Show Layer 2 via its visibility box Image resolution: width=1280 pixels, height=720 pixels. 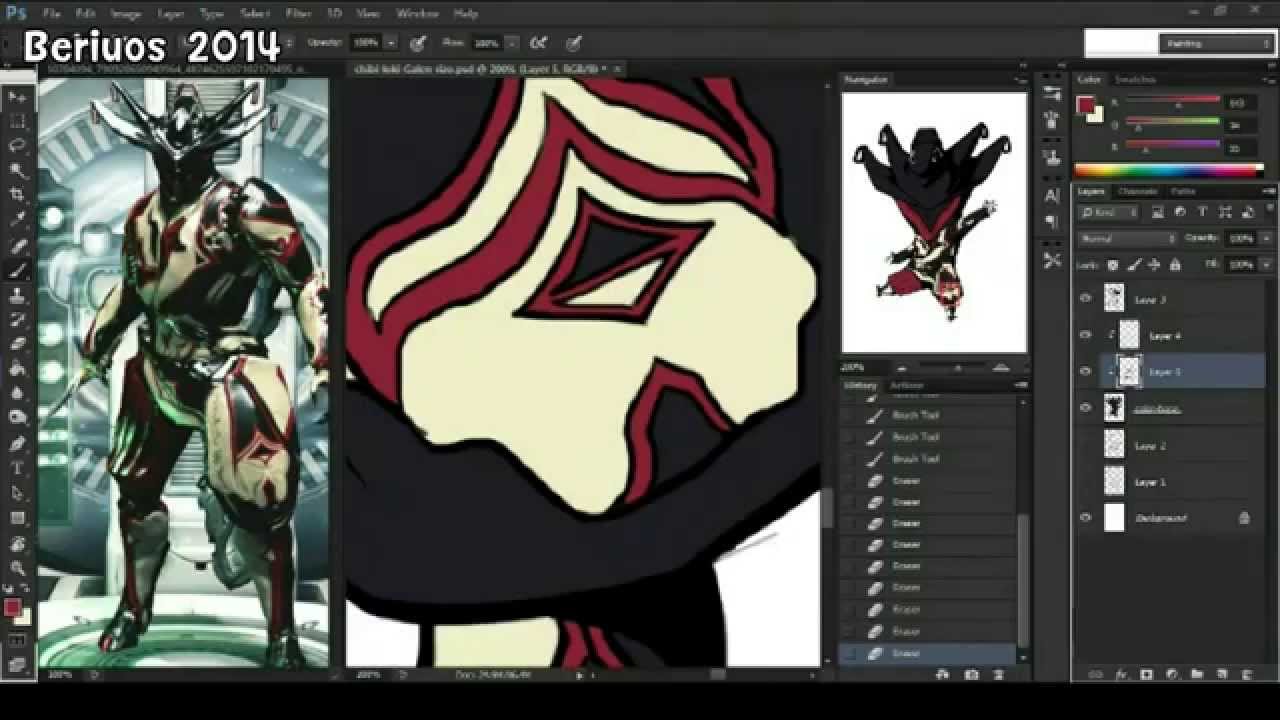pos(1086,445)
